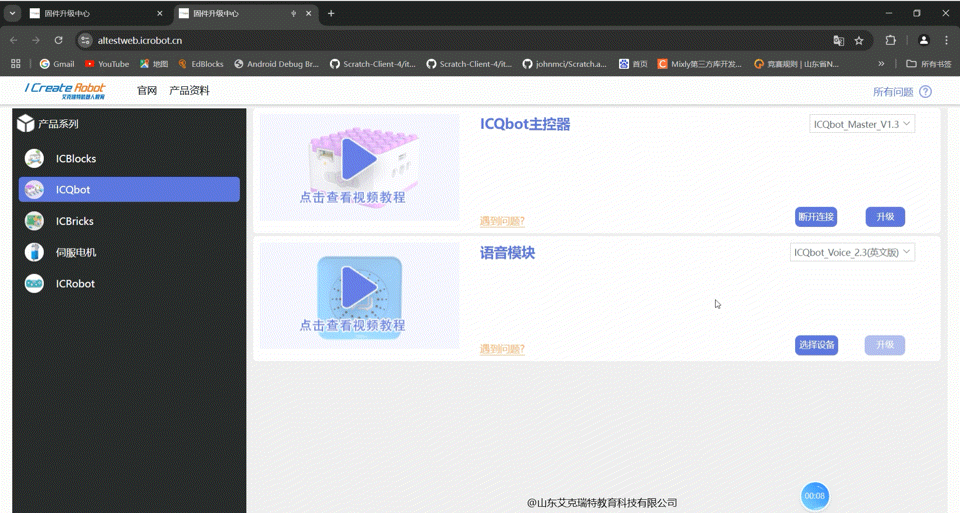Image resolution: width=960 pixels, height=513 pixels.
Task: Select the second 固件升级中心 tab
Action: [245, 13]
